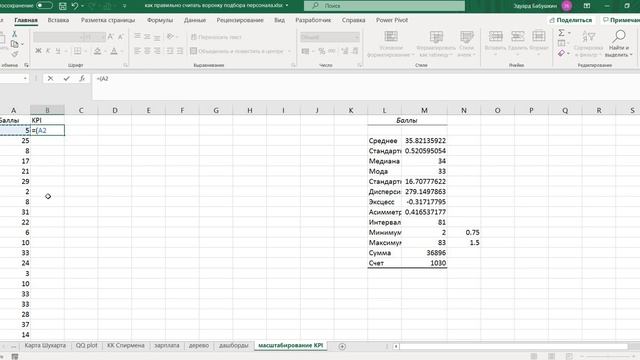640x360 pixels.
Task: Click the Center alignment icon
Action: (147, 51)
